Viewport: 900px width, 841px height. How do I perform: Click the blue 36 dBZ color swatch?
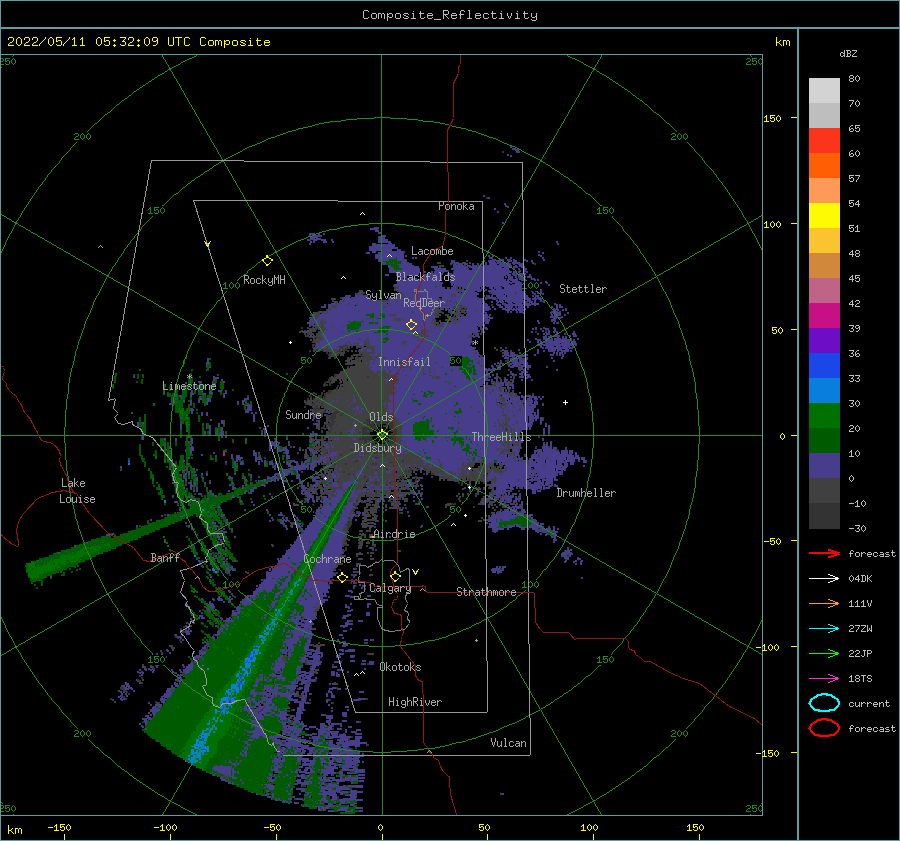pos(824,366)
